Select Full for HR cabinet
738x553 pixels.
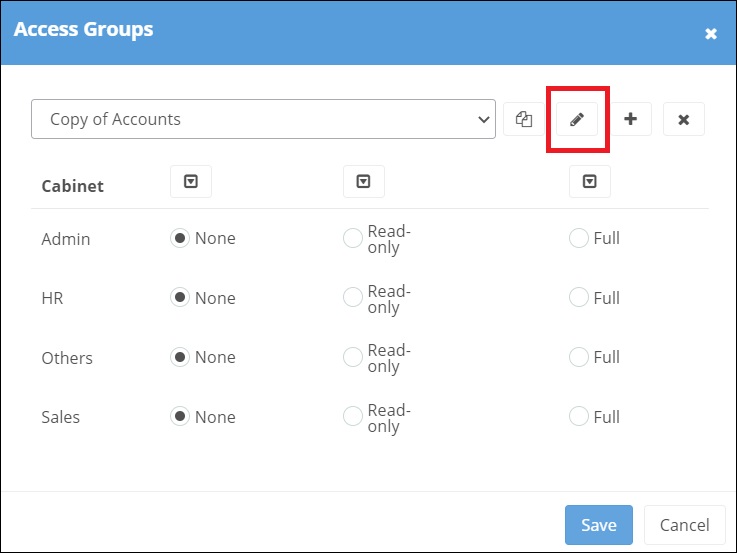pos(578,297)
